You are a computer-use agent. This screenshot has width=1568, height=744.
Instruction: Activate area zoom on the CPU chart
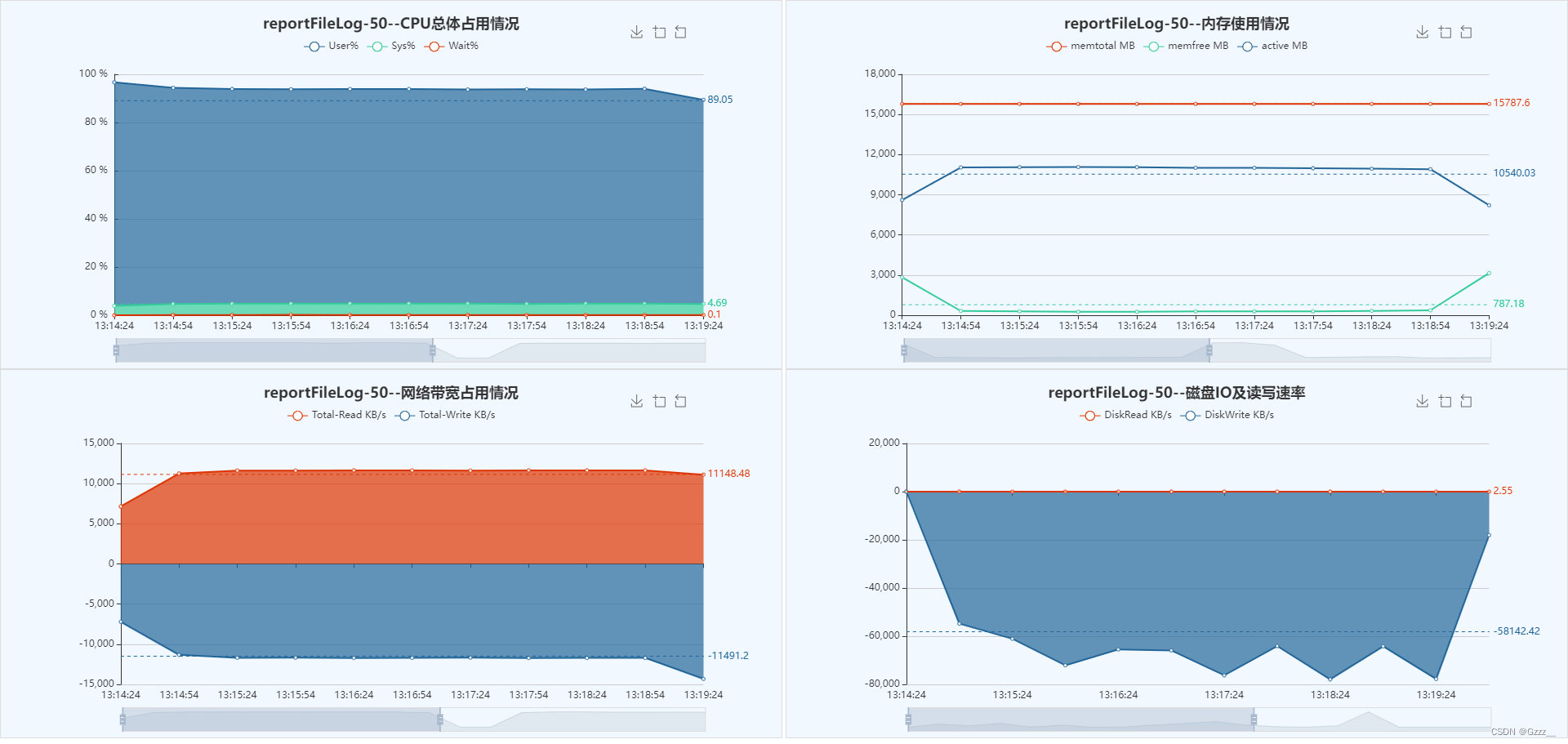point(659,32)
